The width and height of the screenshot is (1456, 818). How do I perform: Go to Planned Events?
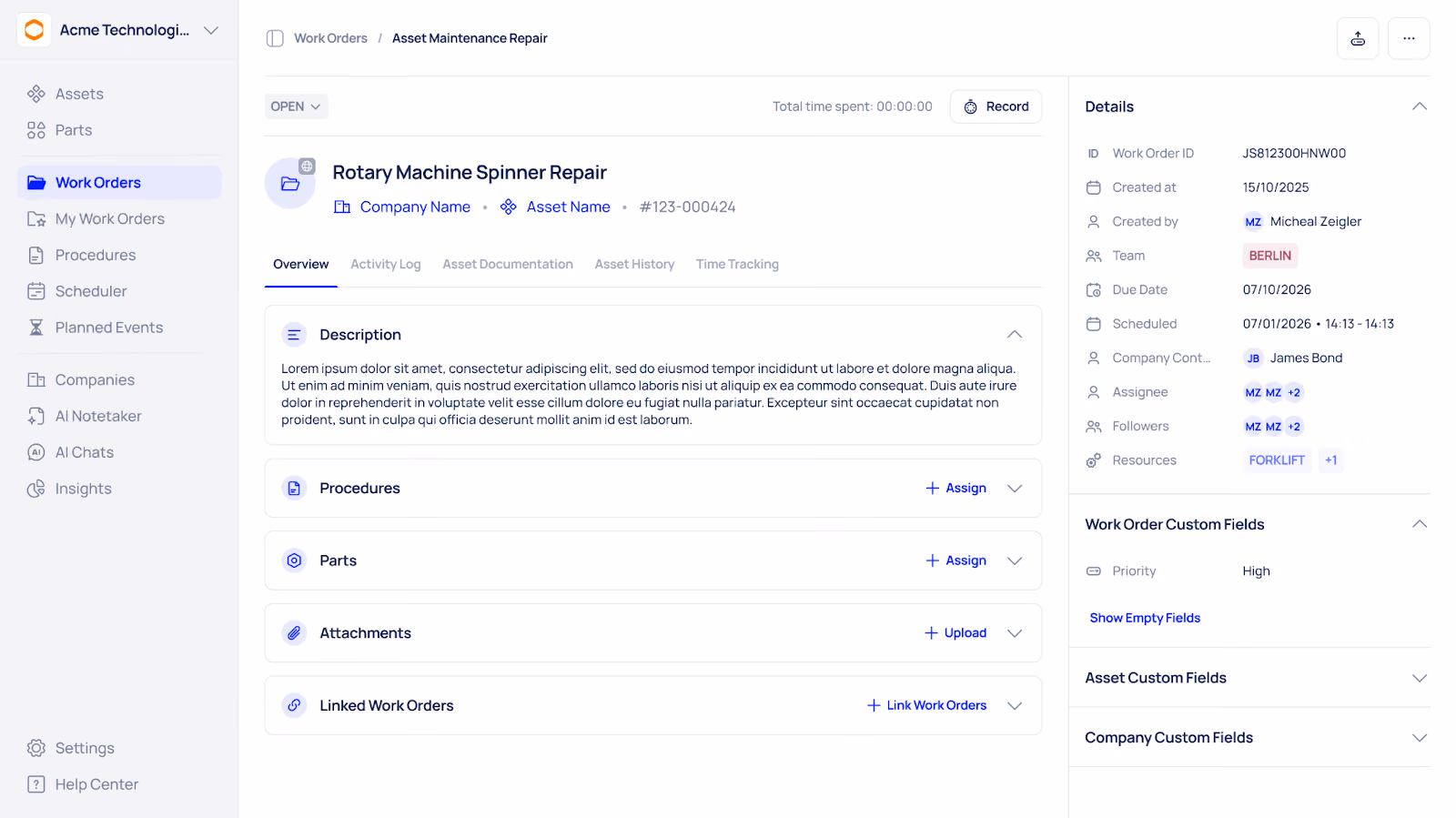click(x=119, y=328)
